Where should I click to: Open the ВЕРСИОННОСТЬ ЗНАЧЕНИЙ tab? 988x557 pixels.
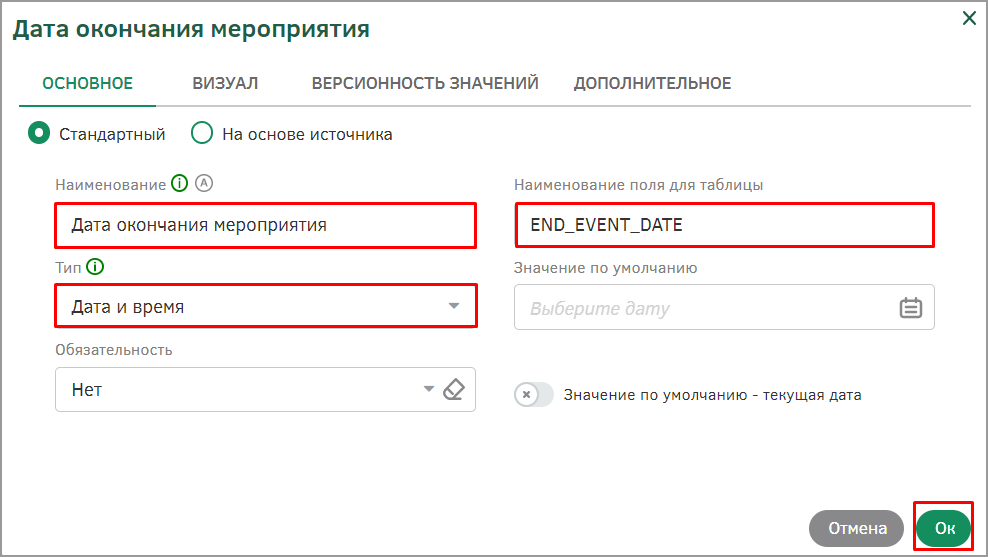click(425, 83)
